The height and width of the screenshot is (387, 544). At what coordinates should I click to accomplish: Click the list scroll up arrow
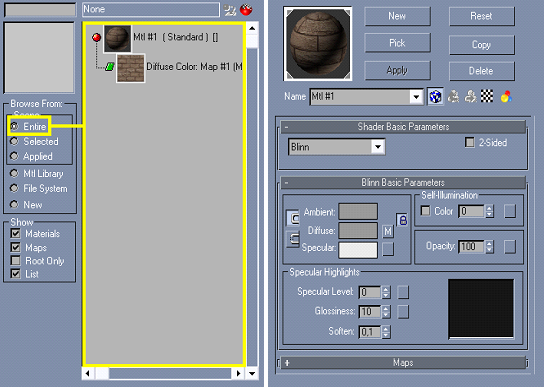pos(252,29)
